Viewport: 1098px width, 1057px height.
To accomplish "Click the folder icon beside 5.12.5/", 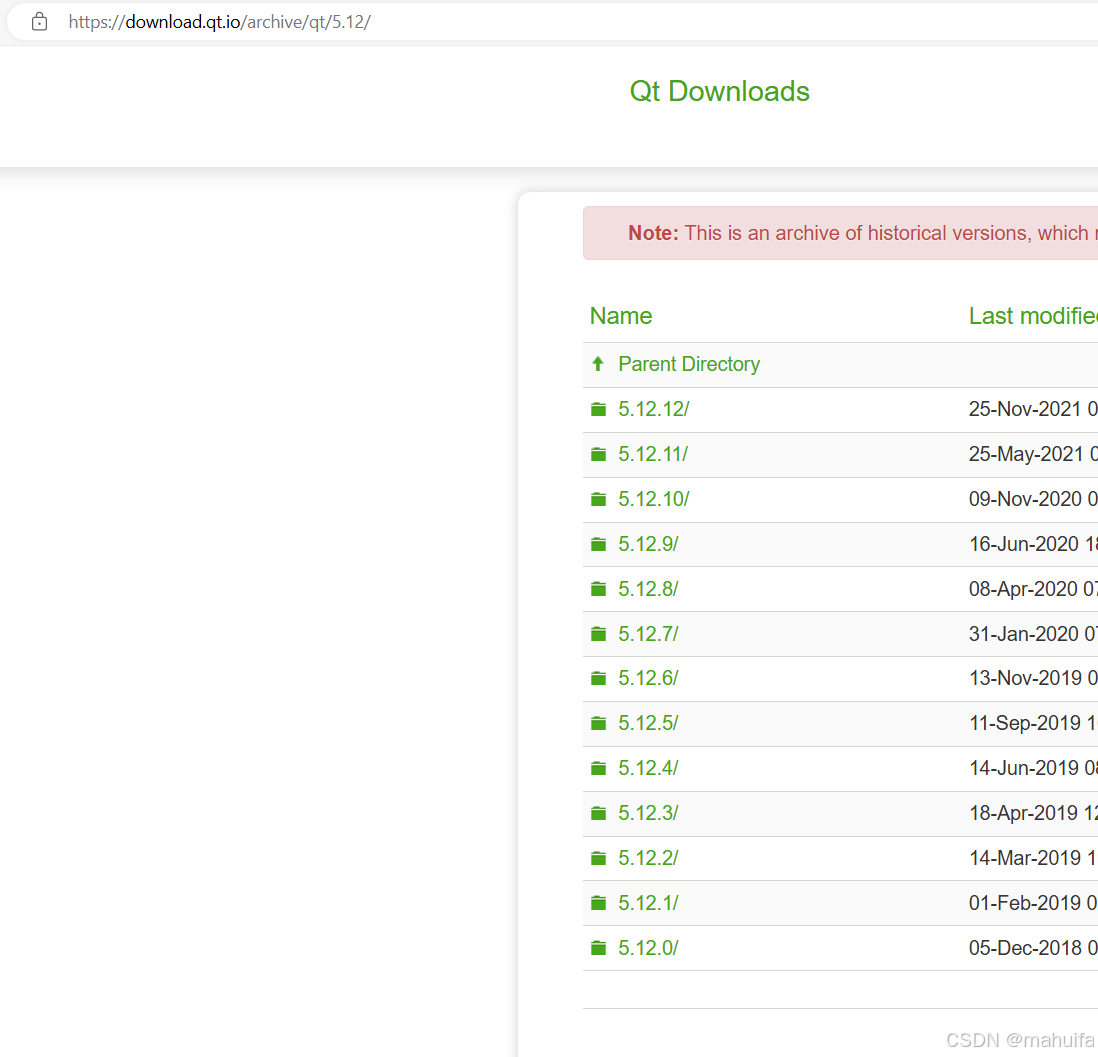I will [x=599, y=723].
